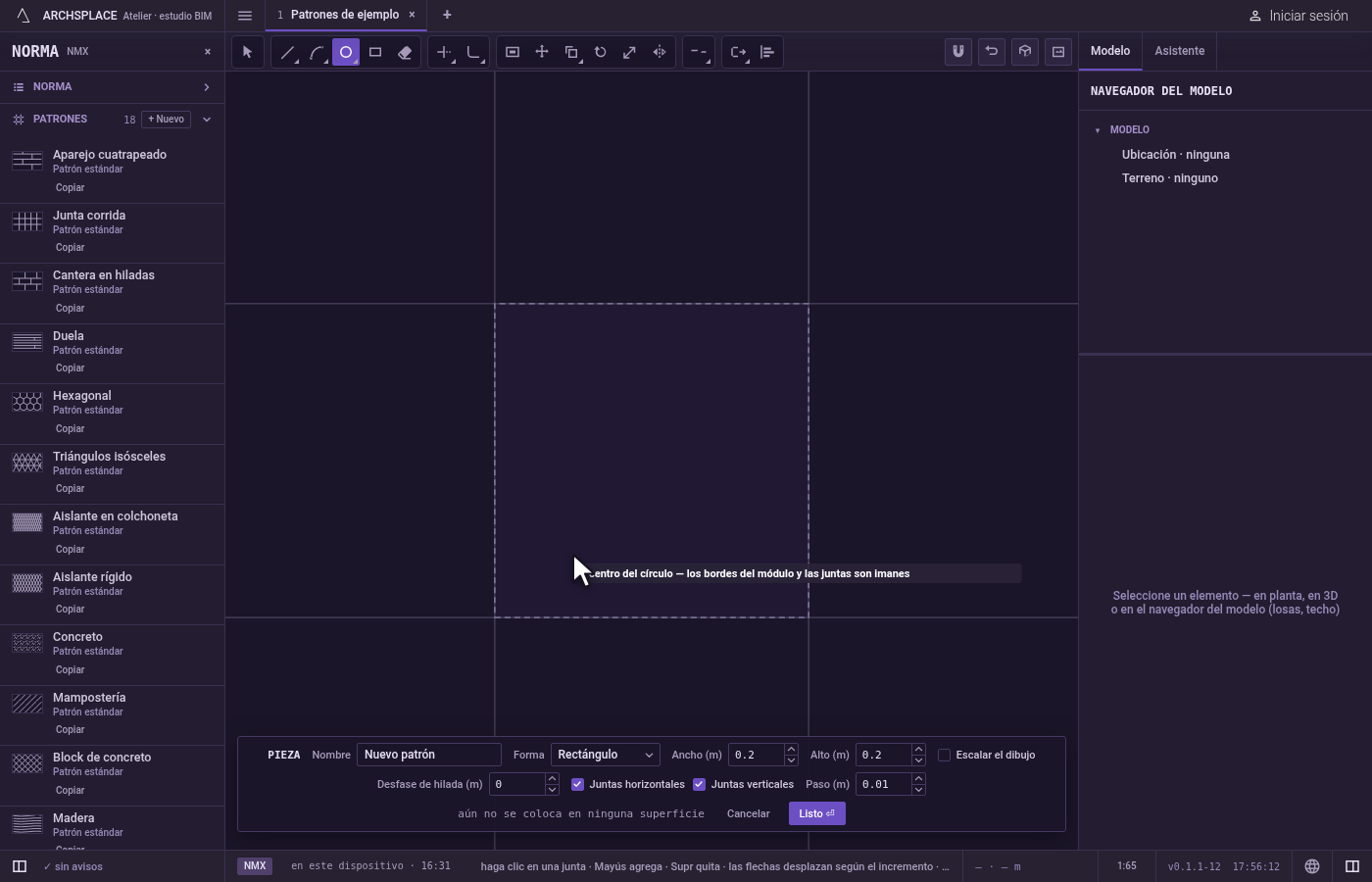
Task: Click Cancelar in the Pieza panel
Action: (748, 813)
